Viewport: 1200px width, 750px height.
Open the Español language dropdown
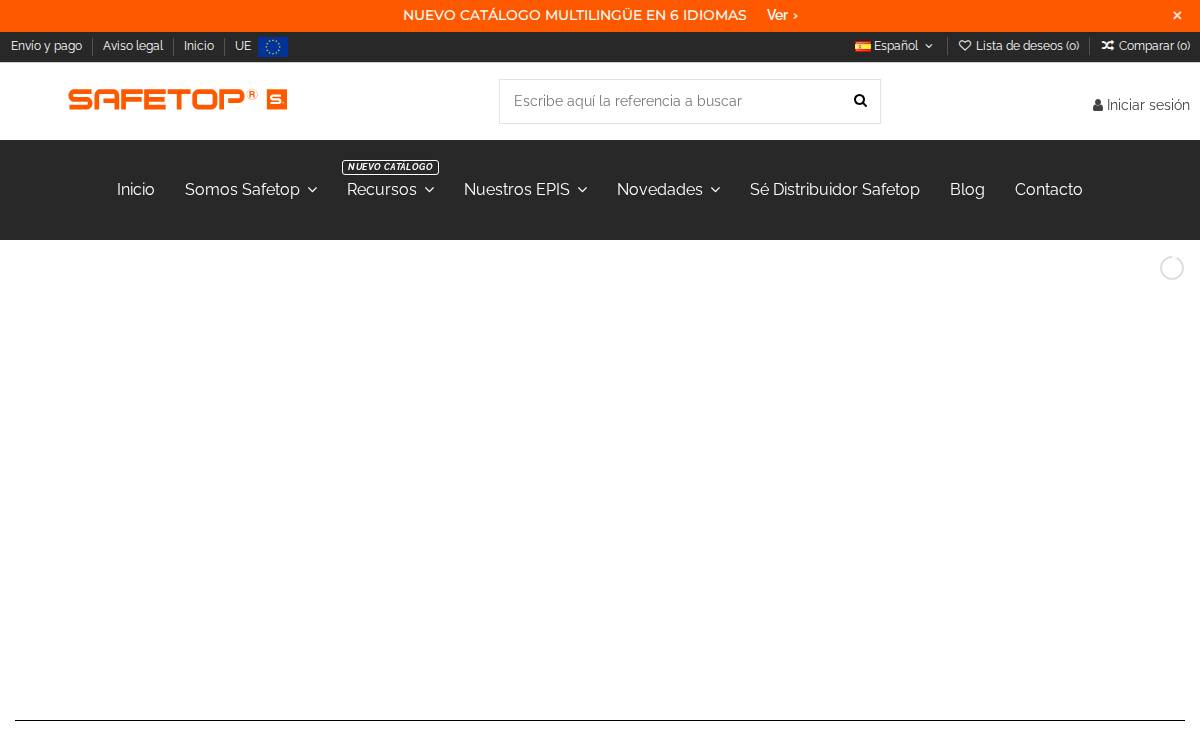895,46
